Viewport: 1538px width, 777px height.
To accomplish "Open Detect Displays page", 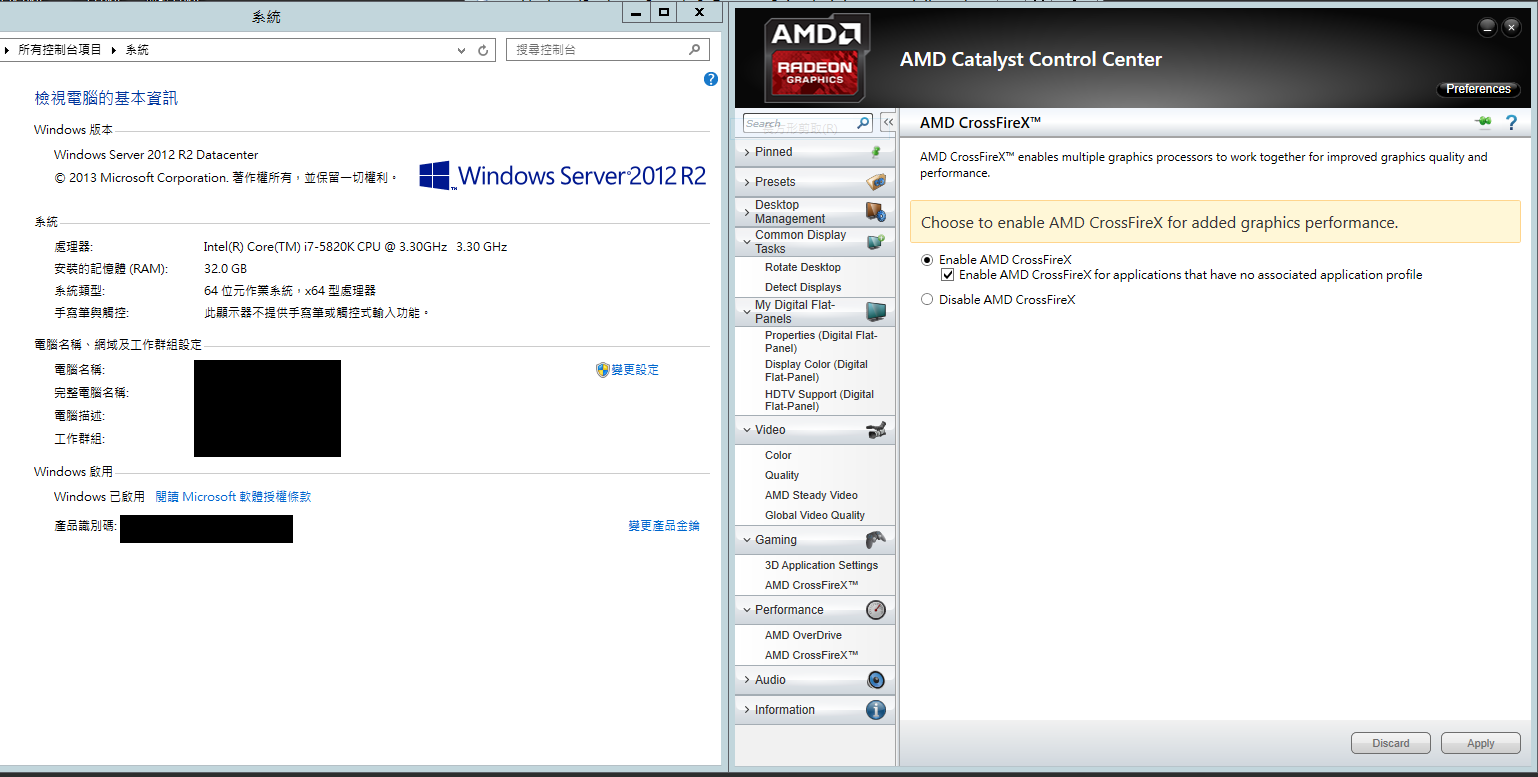I will pyautogui.click(x=803, y=287).
